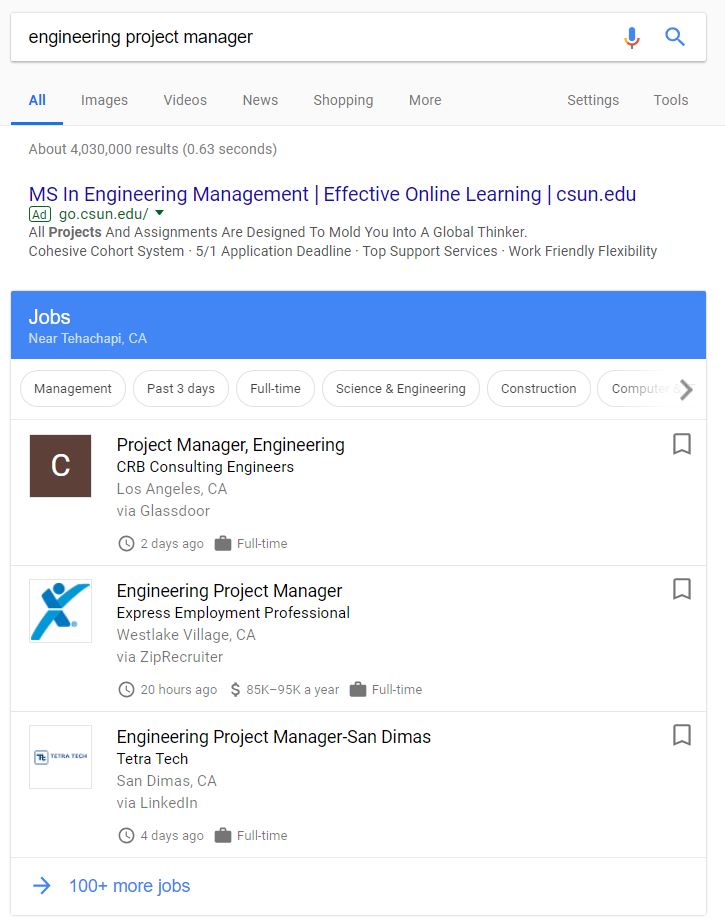Open search Tools
Viewport: 725px width, 921px height.
[670, 100]
